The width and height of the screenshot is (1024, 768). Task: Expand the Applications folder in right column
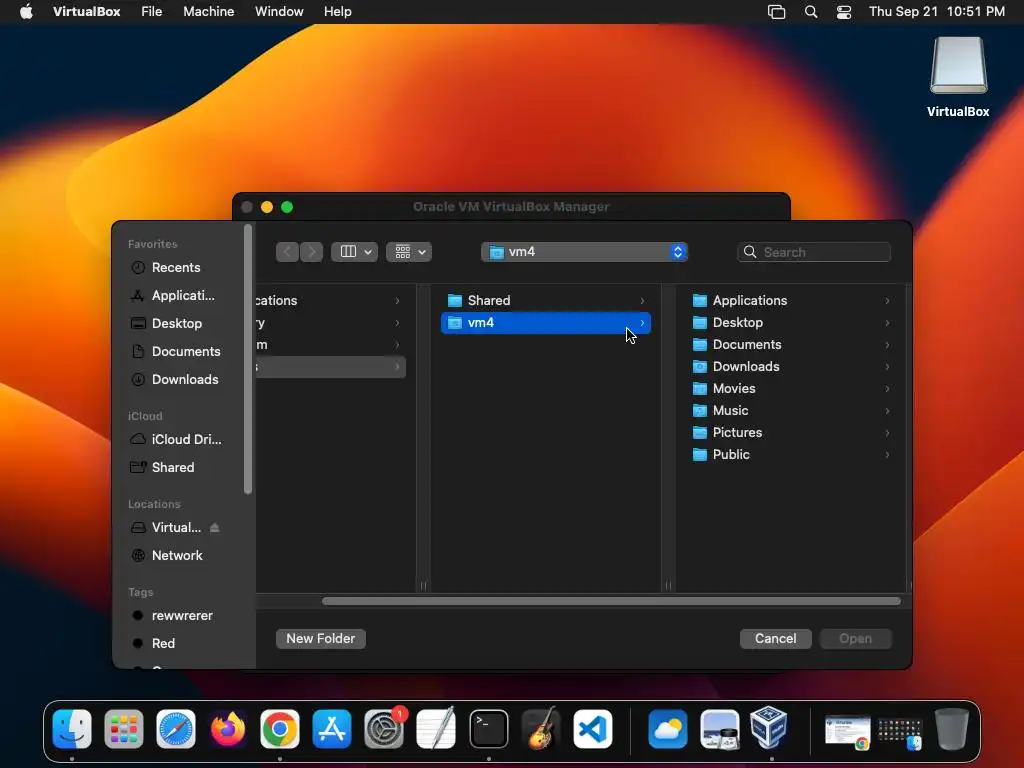point(790,300)
